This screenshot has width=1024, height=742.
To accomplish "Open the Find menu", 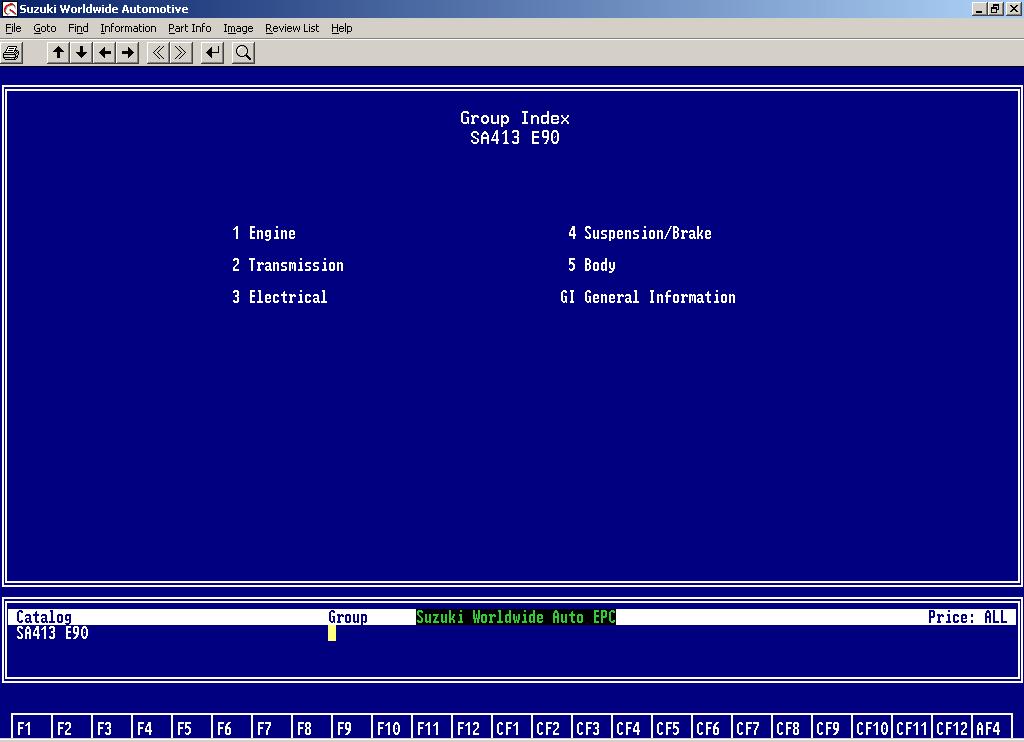I will point(78,28).
